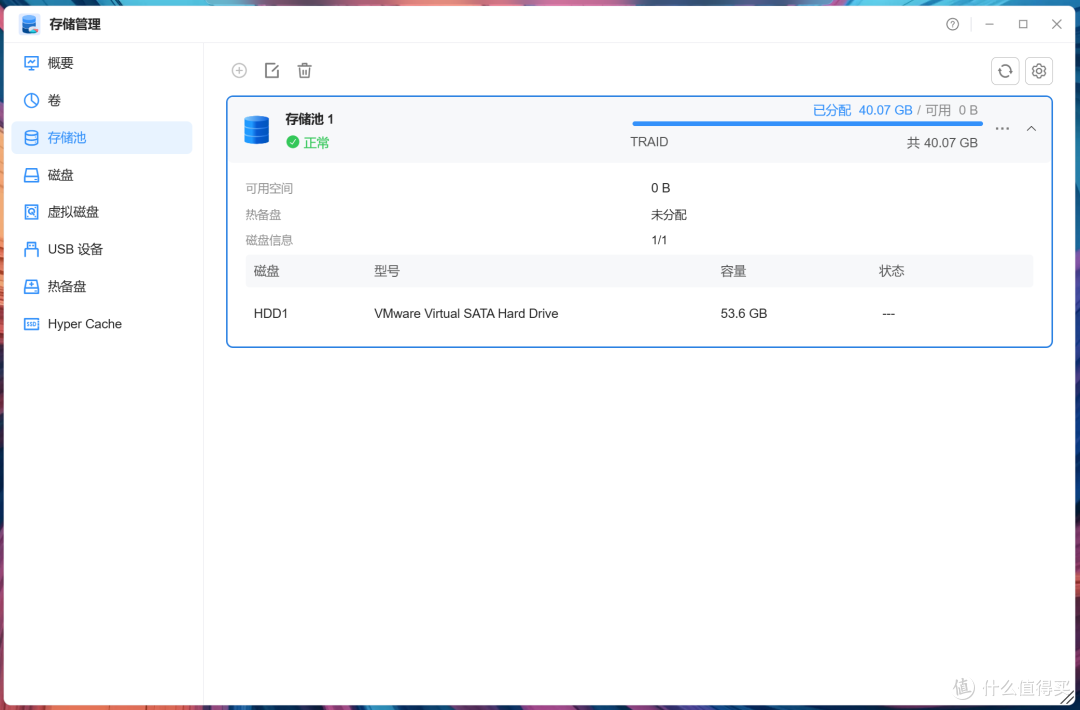Click the 共 40.07 GB total text
This screenshot has width=1080, height=710.
coord(942,143)
